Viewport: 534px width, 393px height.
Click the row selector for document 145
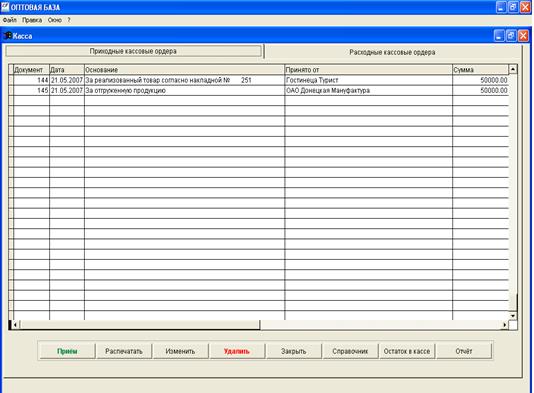[11, 91]
